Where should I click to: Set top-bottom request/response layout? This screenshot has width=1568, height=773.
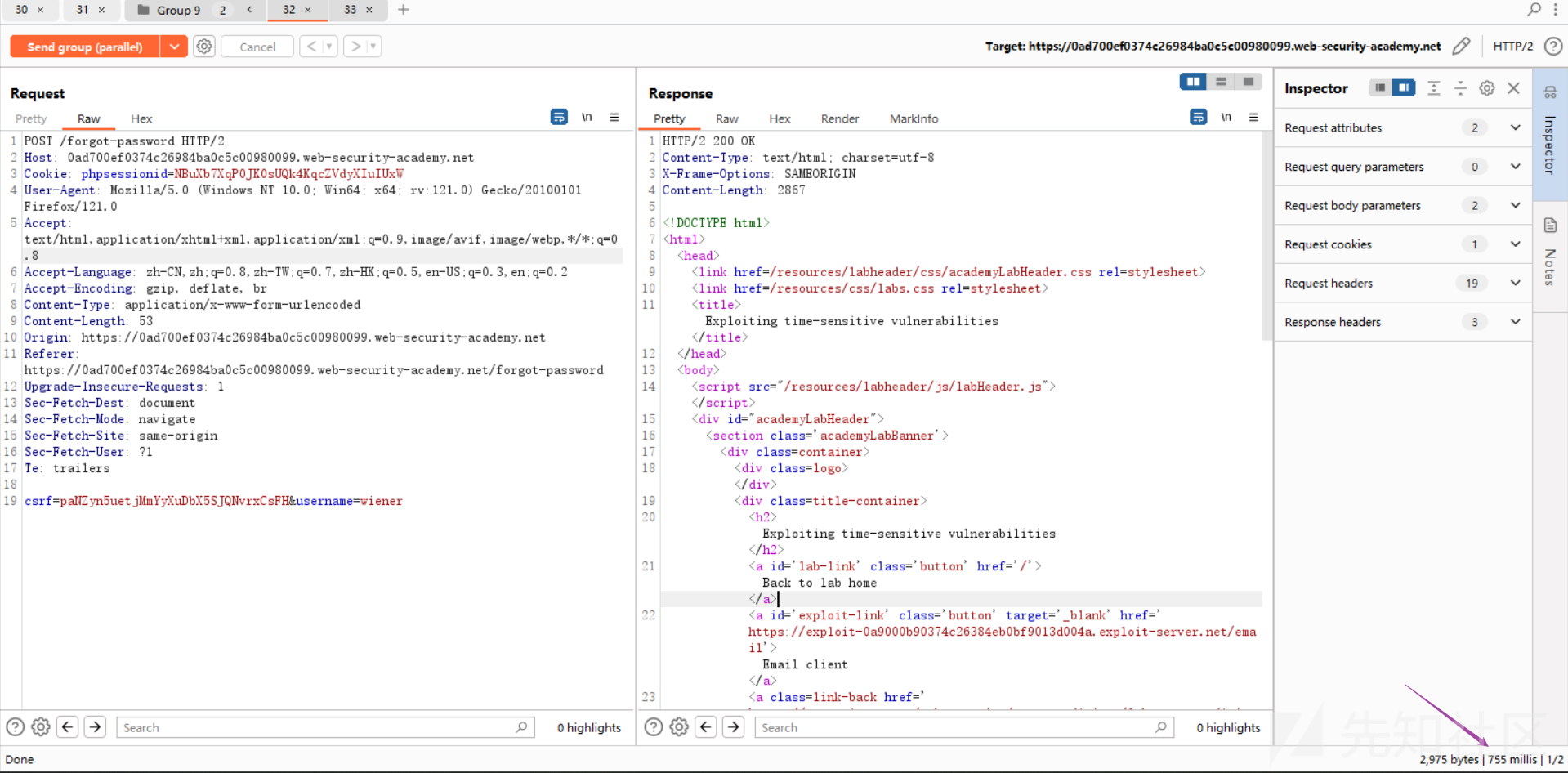coord(1221,81)
